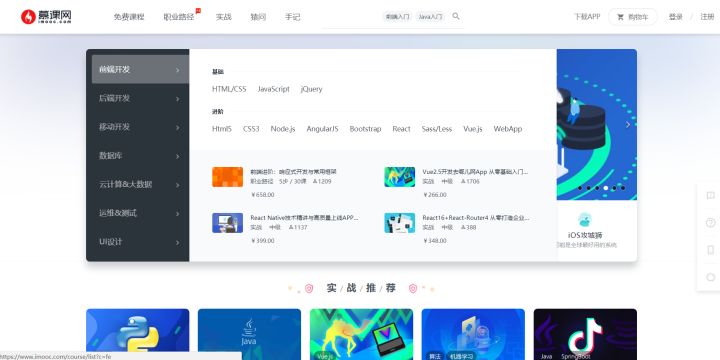Open 实战 in top navigation

(x=224, y=17)
